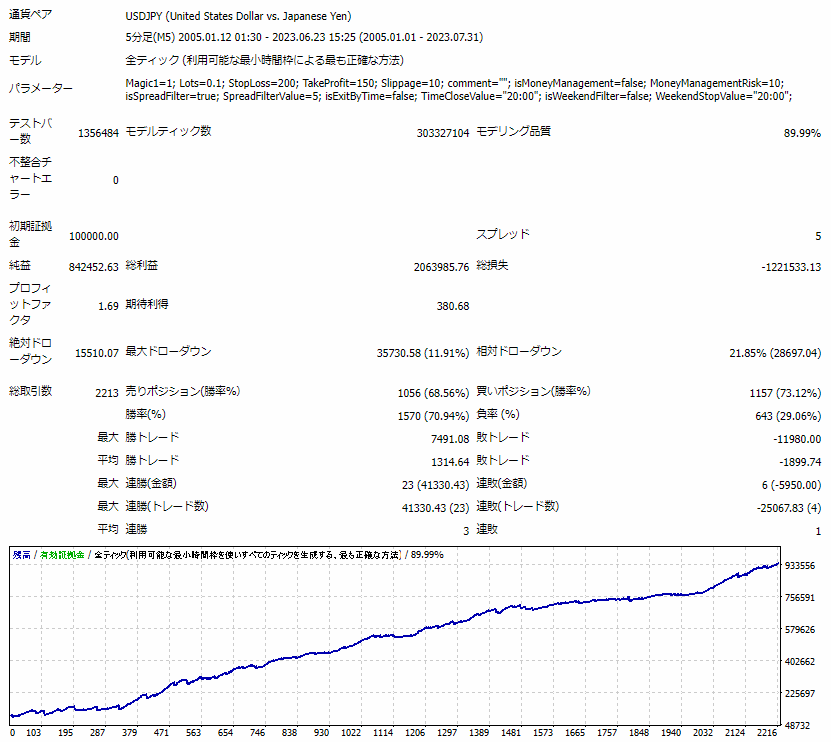Click the profit trades value 1570 (70.94%)
The height and width of the screenshot is (742, 831).
434,416
